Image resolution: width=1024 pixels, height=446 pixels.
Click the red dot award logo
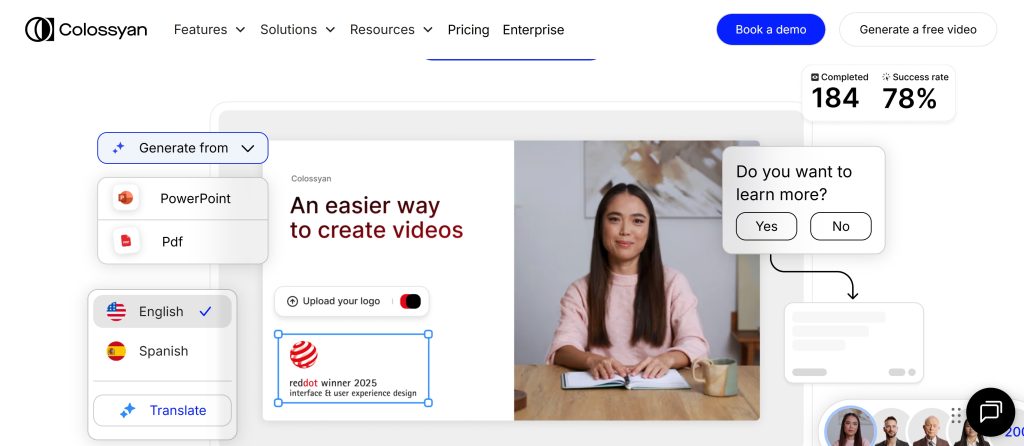[x=304, y=354]
